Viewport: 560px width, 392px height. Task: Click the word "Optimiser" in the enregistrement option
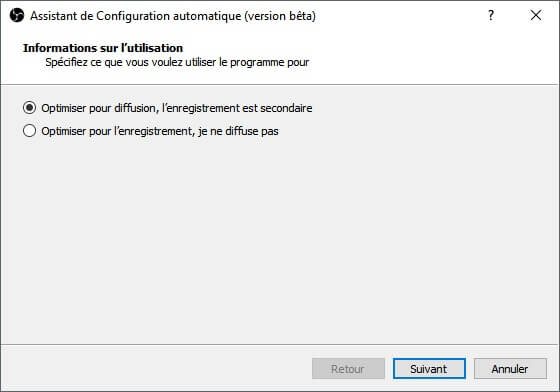pos(64,131)
